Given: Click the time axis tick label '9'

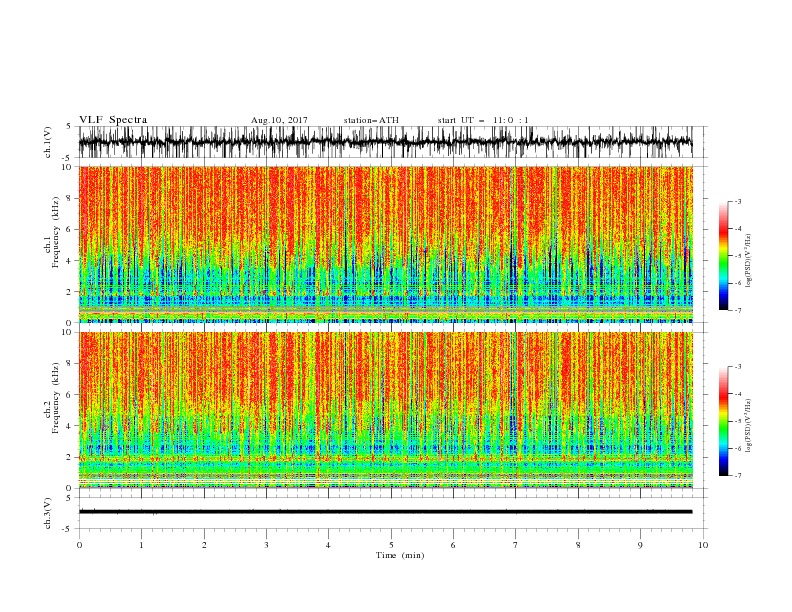Looking at the screenshot, I should tap(640, 545).
